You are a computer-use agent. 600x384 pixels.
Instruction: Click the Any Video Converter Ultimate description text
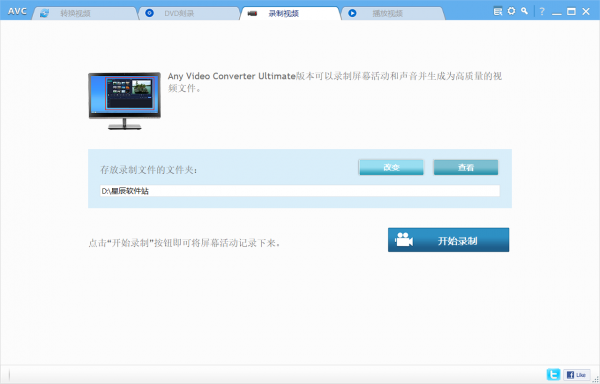point(334,82)
